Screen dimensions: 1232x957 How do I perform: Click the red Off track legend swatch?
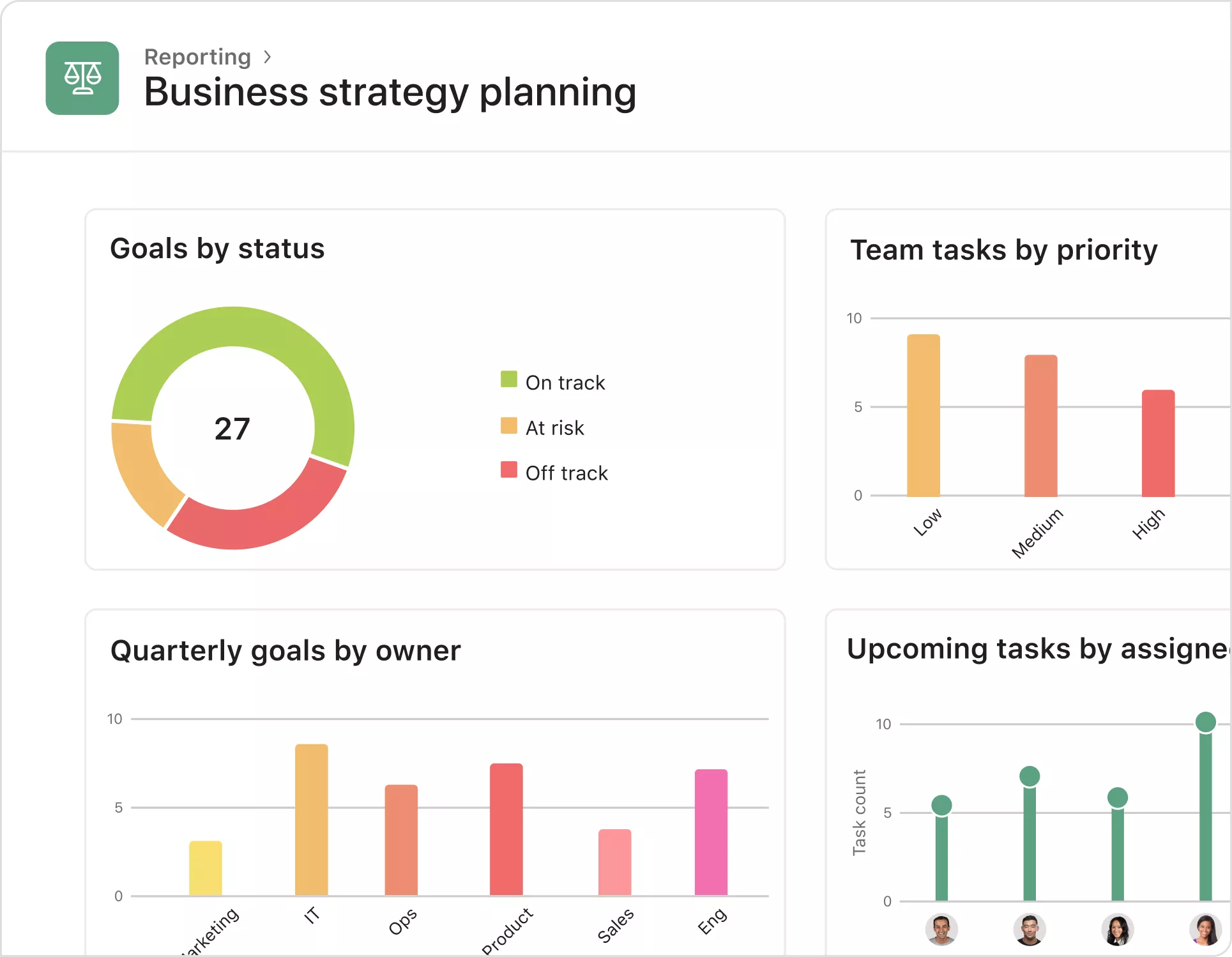(509, 470)
